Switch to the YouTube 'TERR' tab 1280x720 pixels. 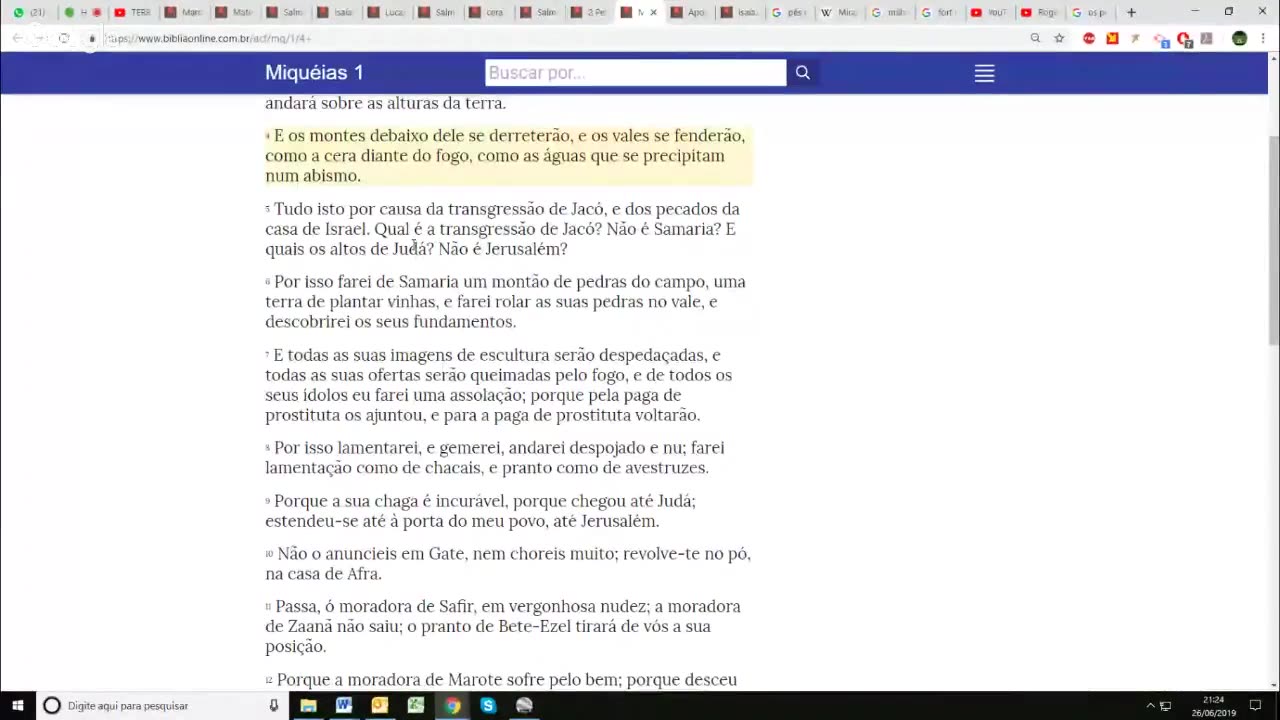pyautogui.click(x=134, y=12)
